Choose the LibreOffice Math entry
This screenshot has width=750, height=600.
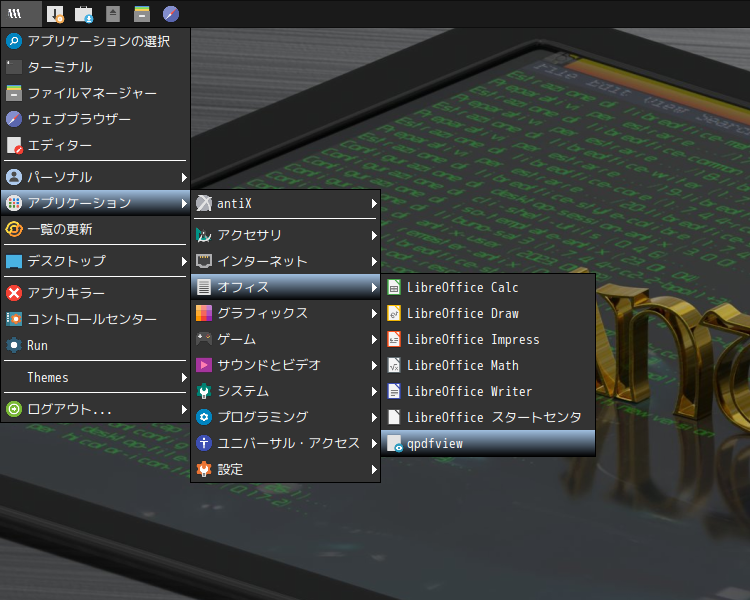pyautogui.click(x=488, y=365)
